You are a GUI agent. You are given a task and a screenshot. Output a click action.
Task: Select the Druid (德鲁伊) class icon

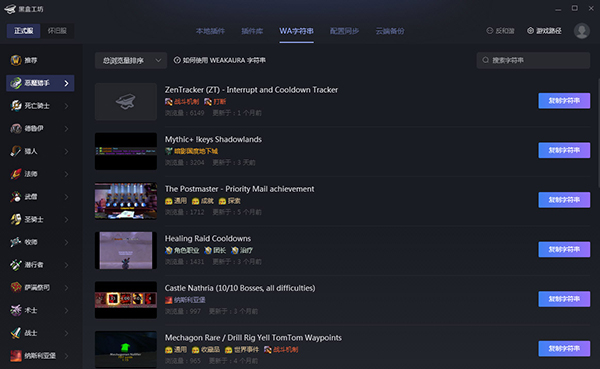coord(16,128)
